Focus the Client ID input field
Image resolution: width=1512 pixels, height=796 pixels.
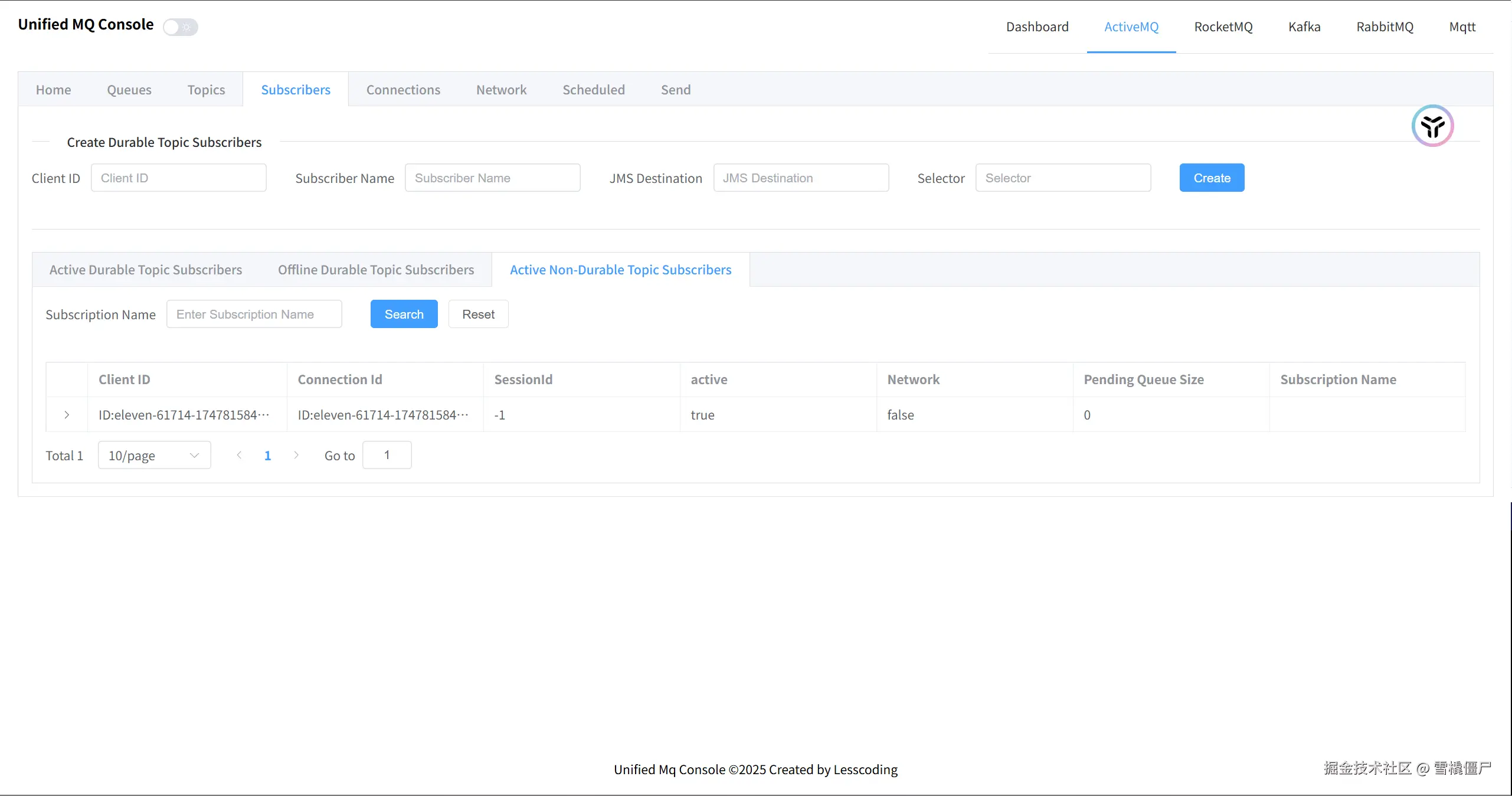(179, 178)
